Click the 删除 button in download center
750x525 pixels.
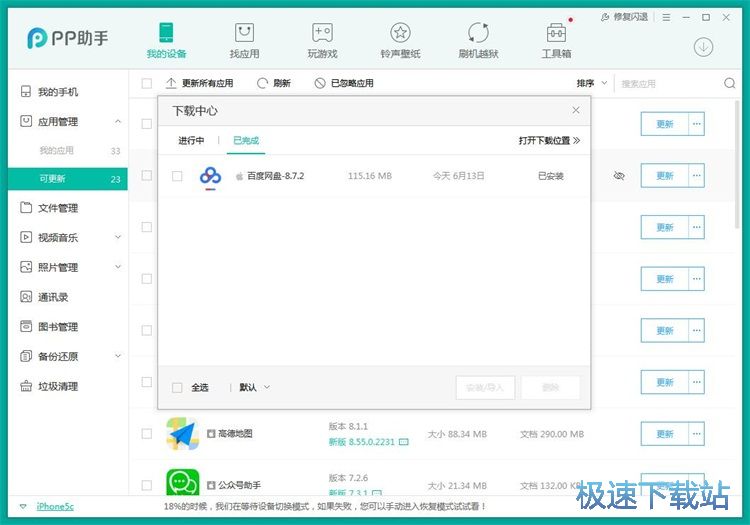(550, 387)
